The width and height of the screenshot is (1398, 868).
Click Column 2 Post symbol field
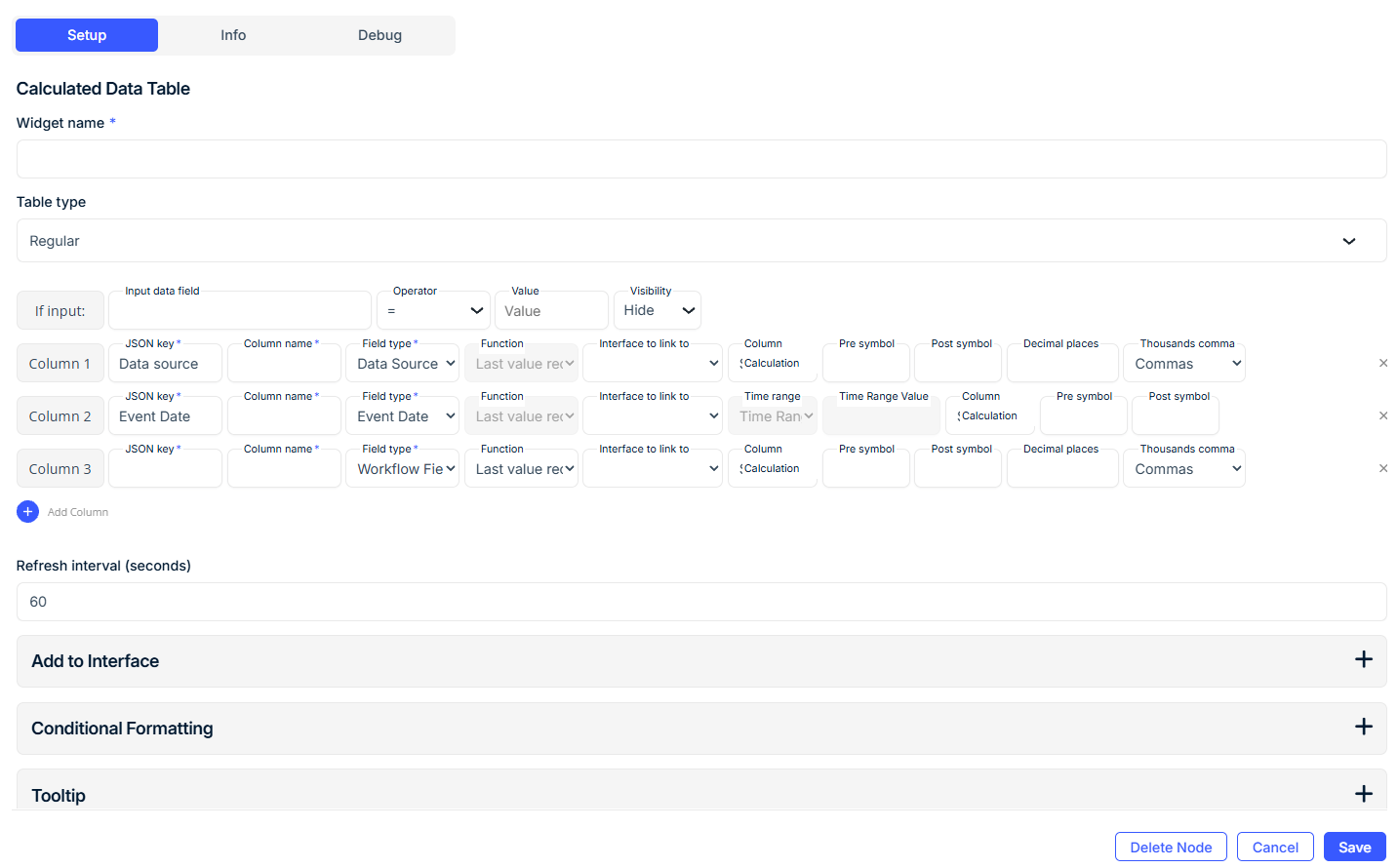click(x=1176, y=415)
